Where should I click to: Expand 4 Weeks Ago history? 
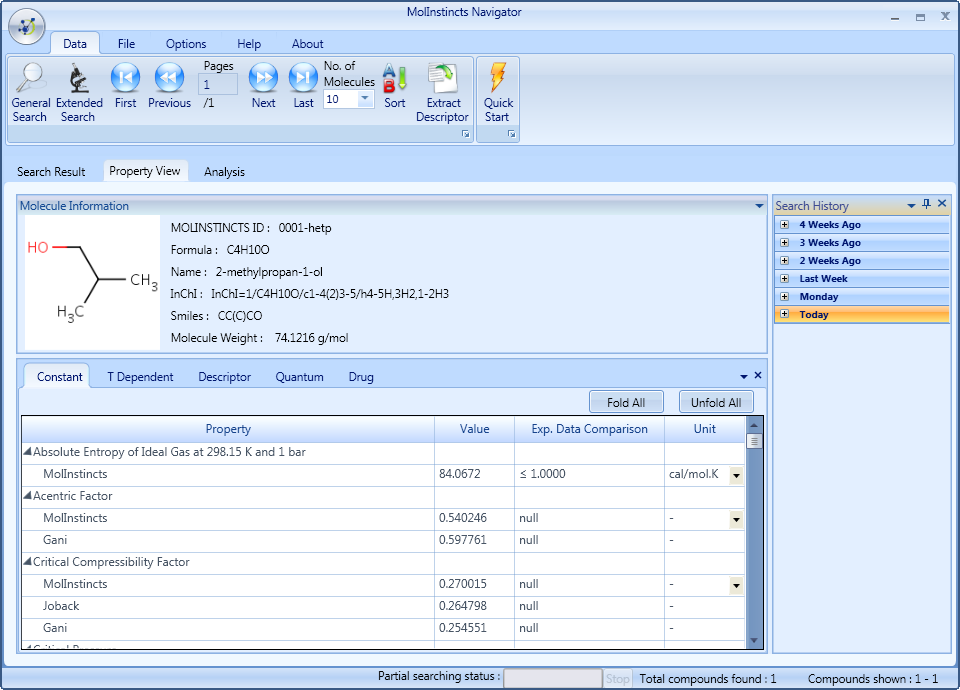click(784, 225)
